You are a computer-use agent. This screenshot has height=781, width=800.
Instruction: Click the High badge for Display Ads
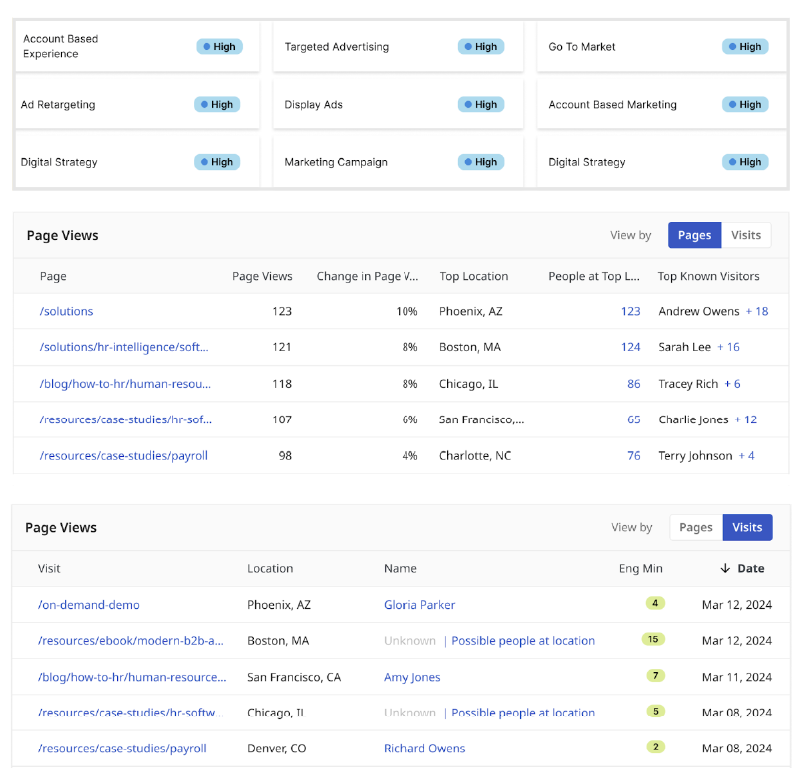(x=481, y=105)
